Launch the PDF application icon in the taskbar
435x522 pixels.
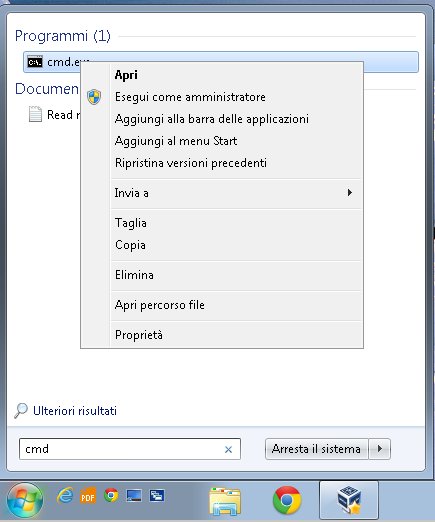[x=88, y=496]
